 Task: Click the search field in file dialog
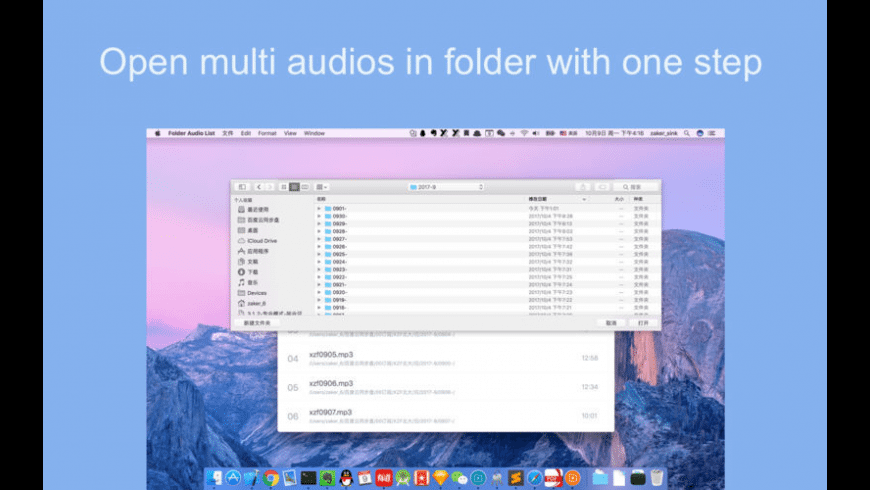pyautogui.click(x=635, y=187)
